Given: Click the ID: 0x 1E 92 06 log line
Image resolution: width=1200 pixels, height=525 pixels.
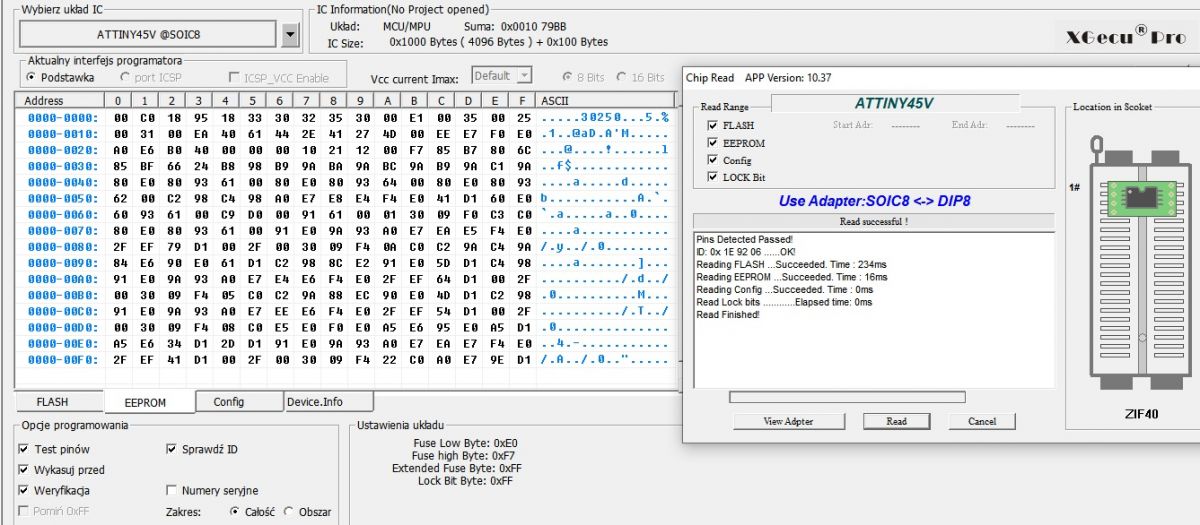Looking at the screenshot, I should 746,252.
